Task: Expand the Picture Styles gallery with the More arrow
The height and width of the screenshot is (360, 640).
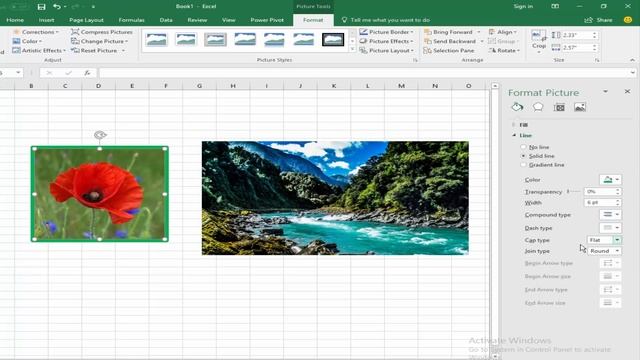Action: pyautogui.click(x=352, y=49)
